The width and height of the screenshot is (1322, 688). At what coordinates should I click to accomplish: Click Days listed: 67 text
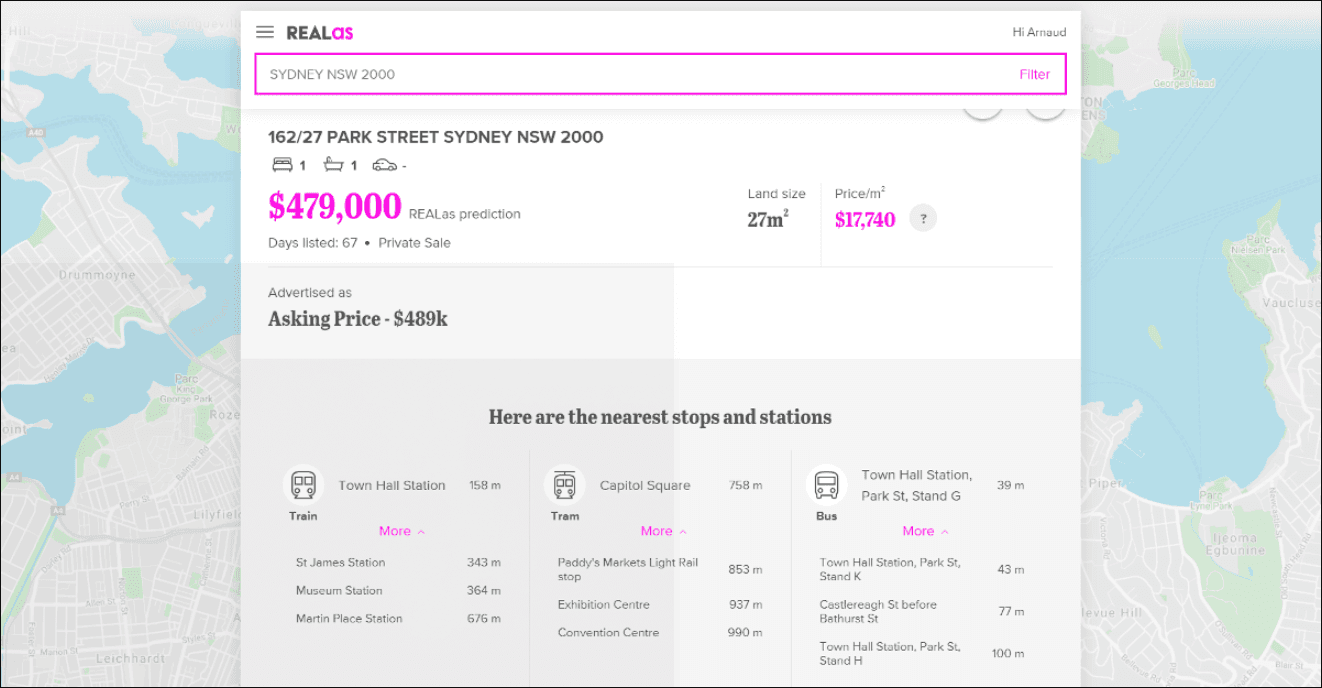pyautogui.click(x=313, y=242)
